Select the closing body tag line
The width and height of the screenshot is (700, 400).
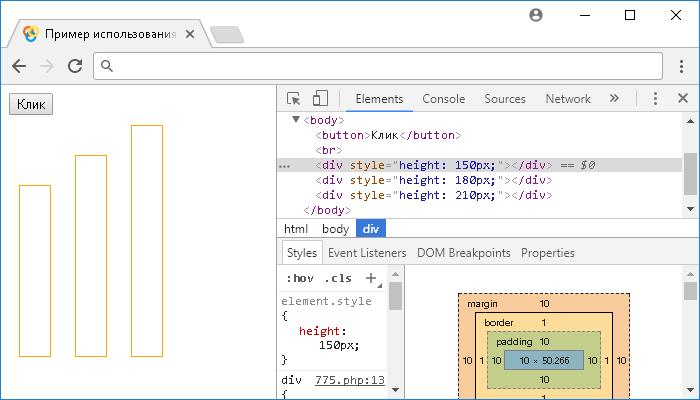327,210
